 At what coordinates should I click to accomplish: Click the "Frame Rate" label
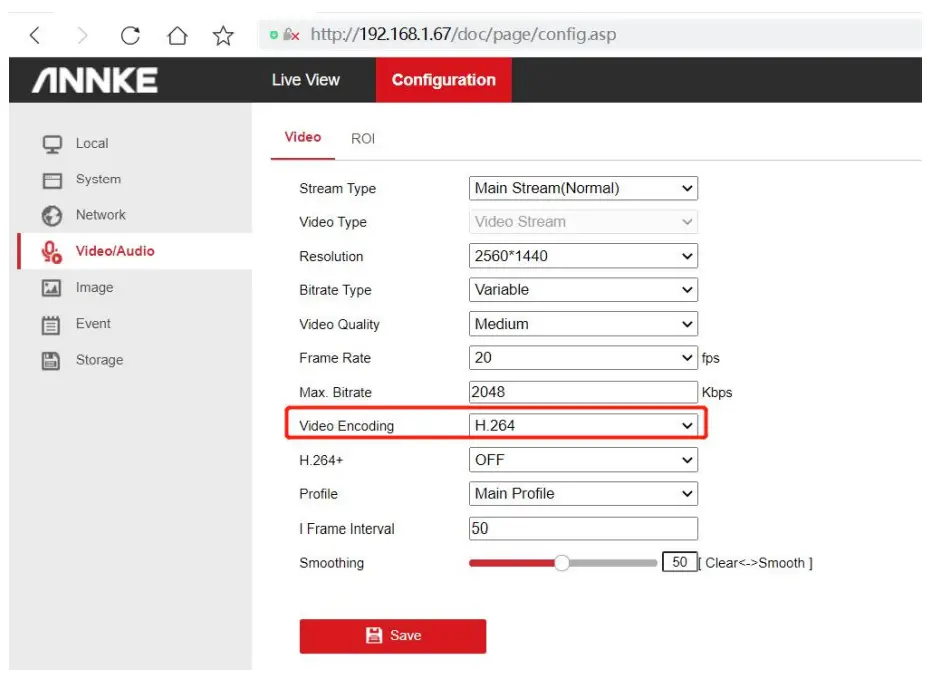point(335,358)
